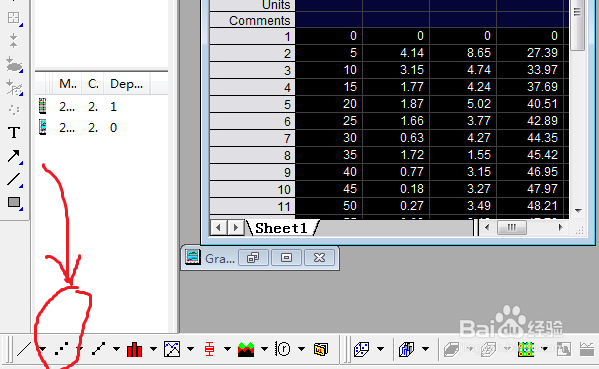599x369 pixels.
Task: Select cell with value 48.21
Action: [530, 206]
